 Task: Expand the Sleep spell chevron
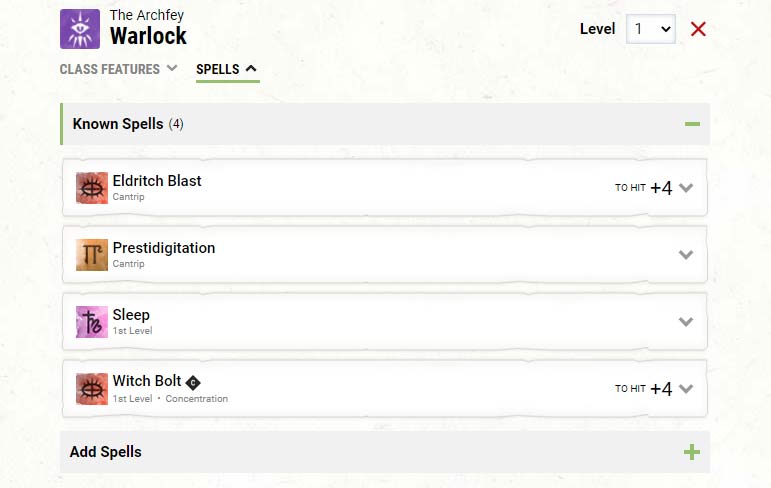coord(686,322)
